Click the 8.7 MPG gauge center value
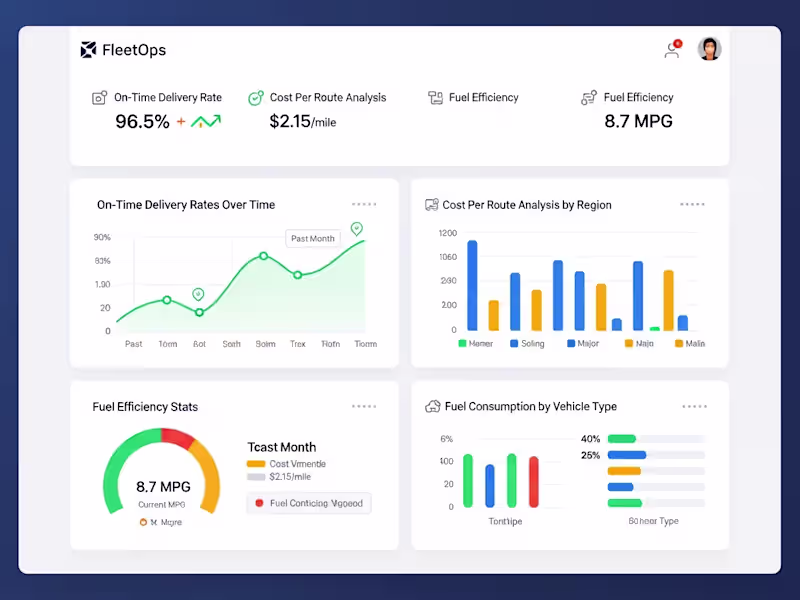The image size is (800, 600). click(x=163, y=487)
